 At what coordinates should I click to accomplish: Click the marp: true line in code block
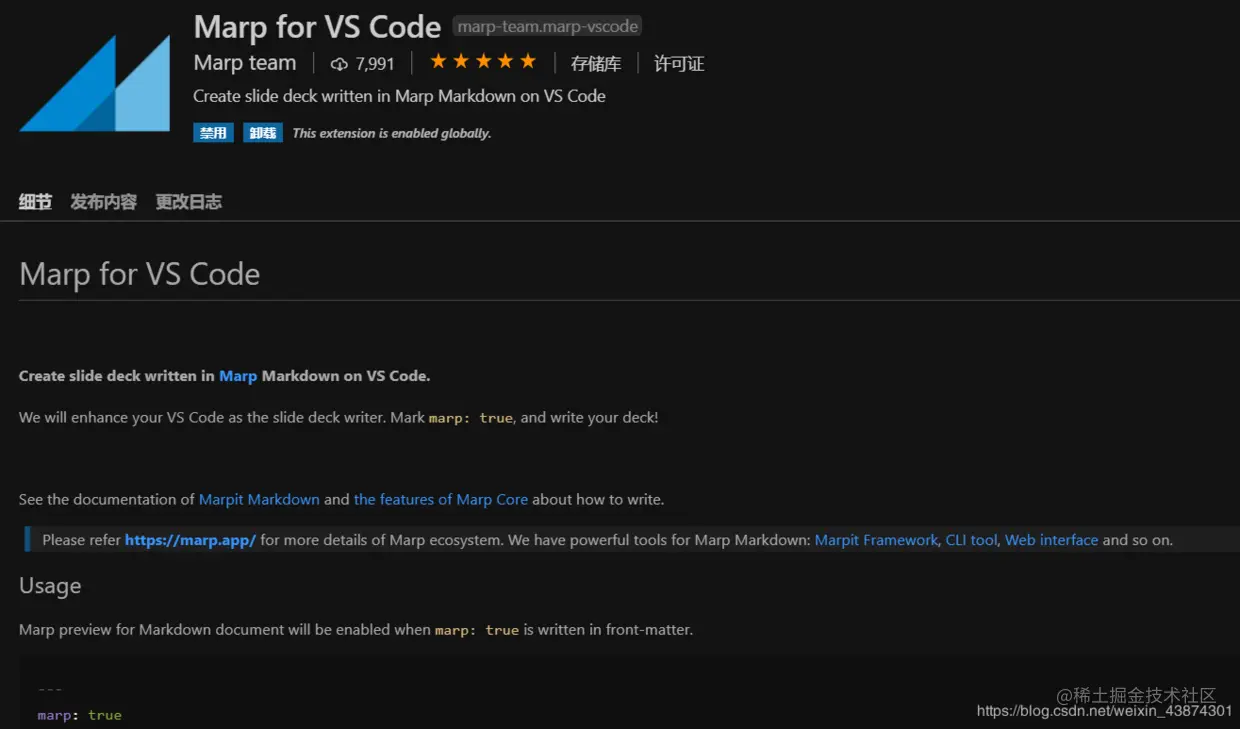pyautogui.click(x=79, y=715)
